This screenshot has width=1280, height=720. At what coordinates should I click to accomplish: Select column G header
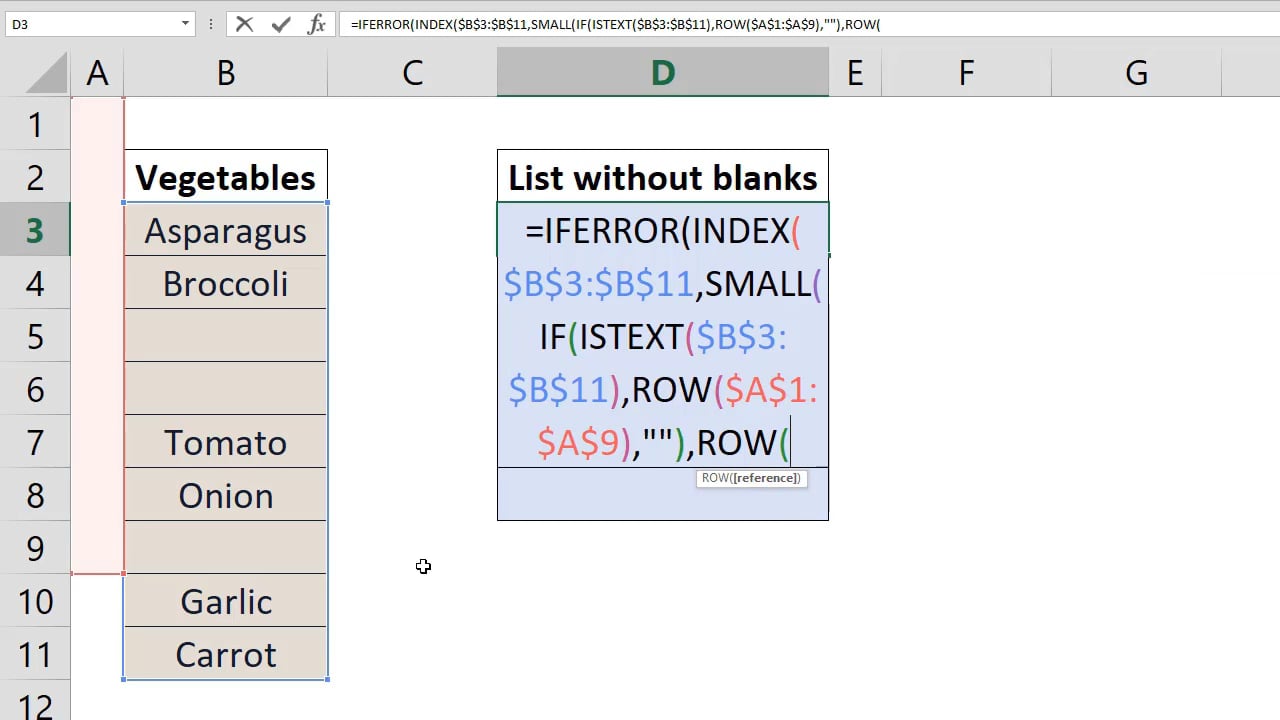[1136, 73]
